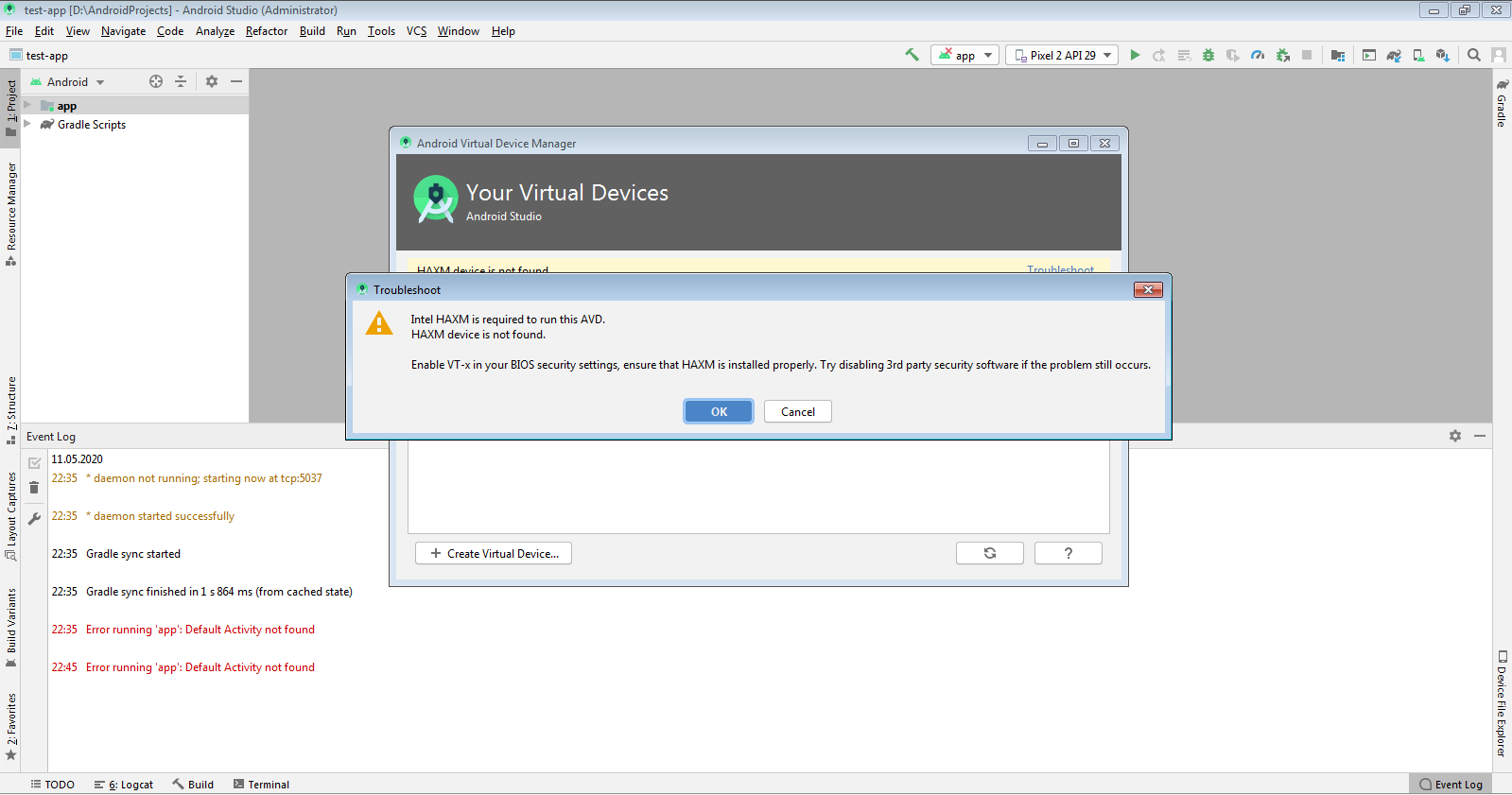The width and height of the screenshot is (1512, 795).
Task: Open the Build bottom tab
Action: [x=193, y=785]
